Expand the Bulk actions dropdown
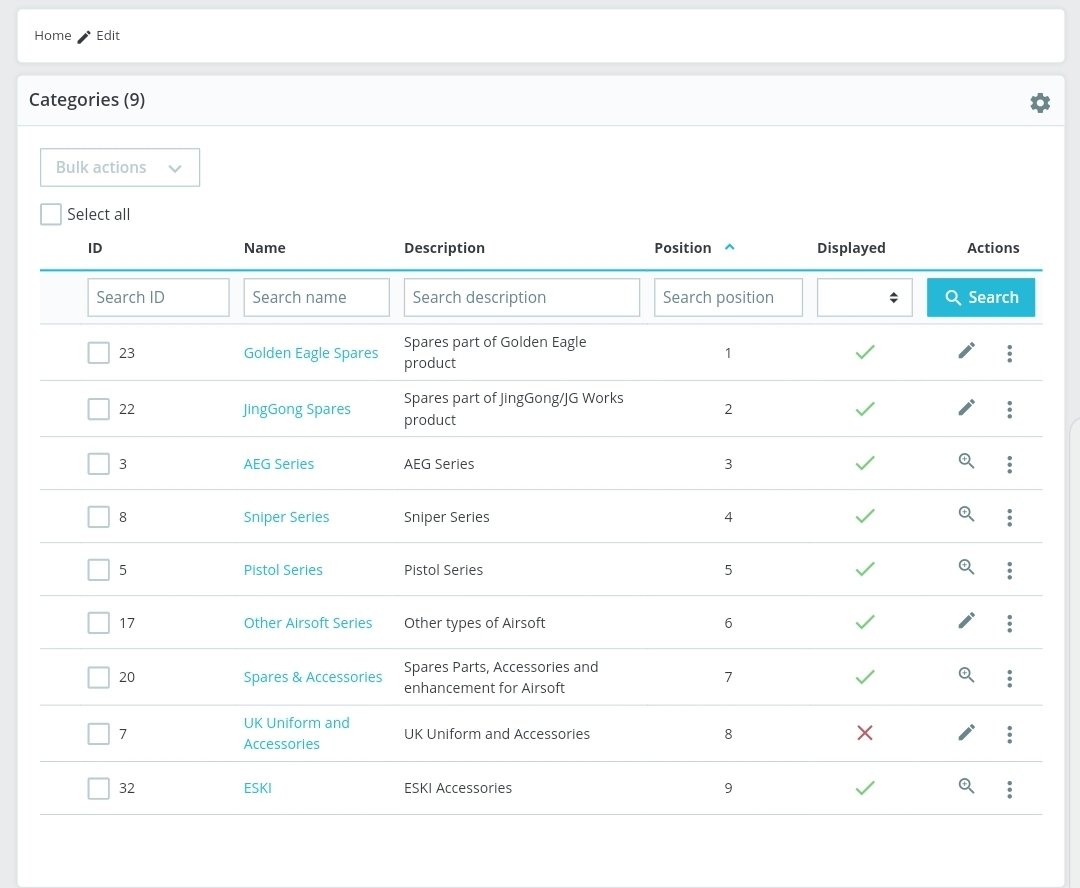The image size is (1080, 888). pos(120,168)
